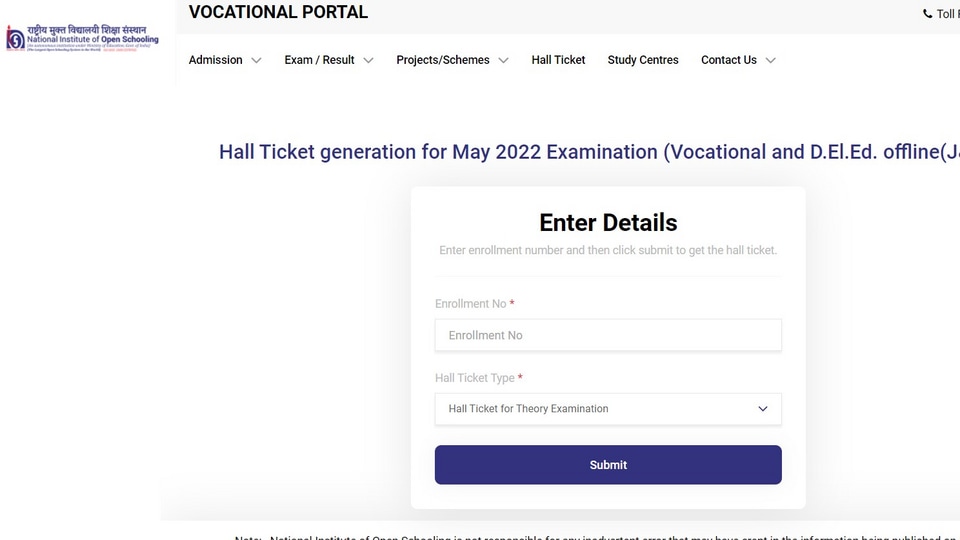Open the Projects/Schemes menu

[443, 60]
